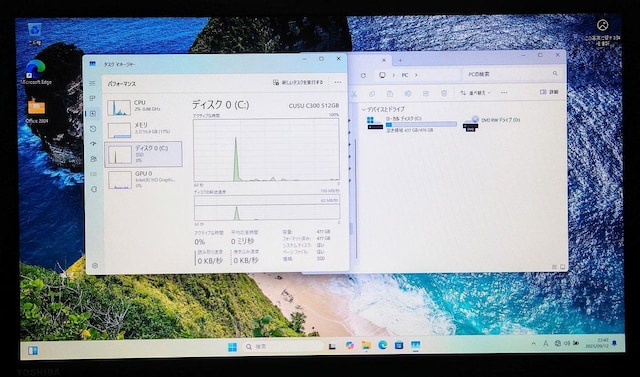The image size is (640, 377).
Task: Select the メモリ performance item
Action: [142, 129]
